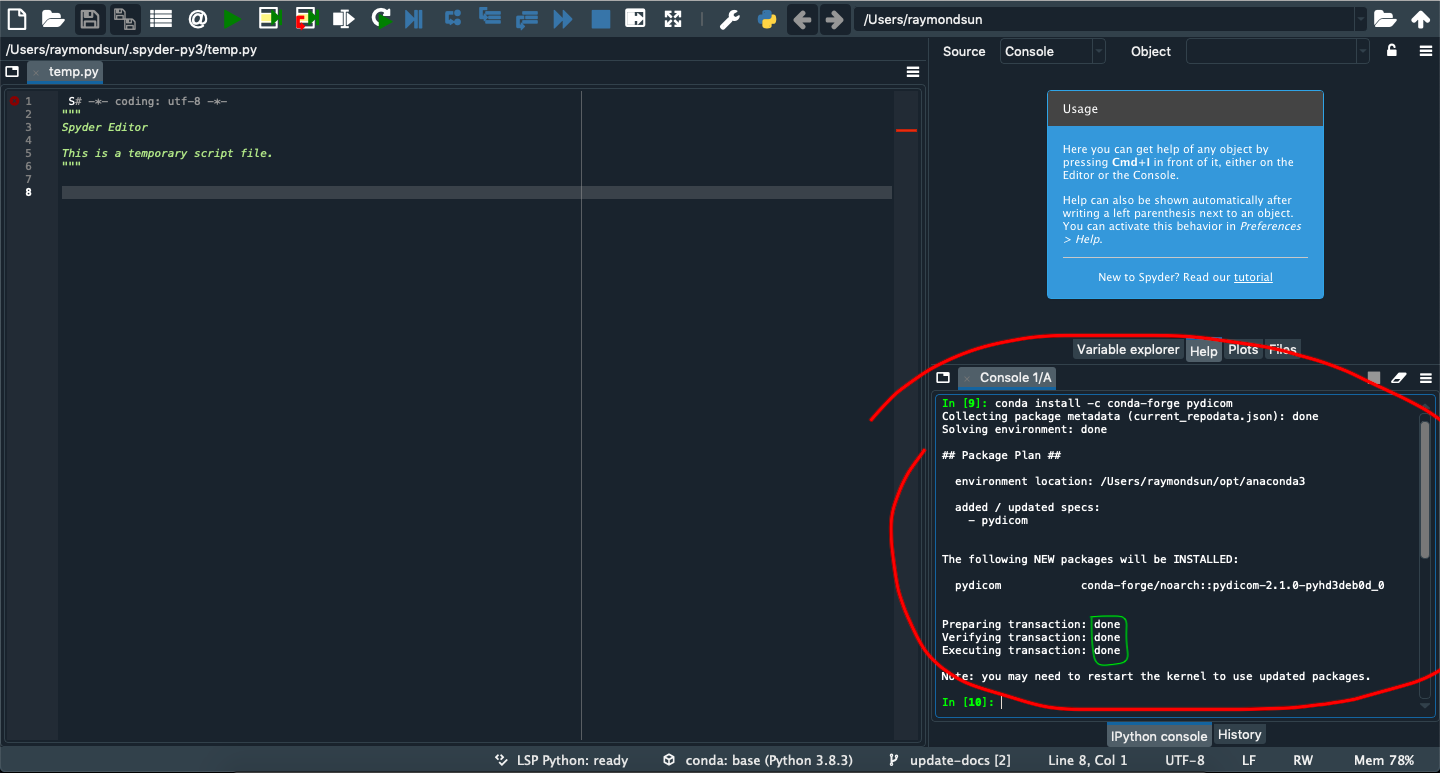Run the current cell
1440x773 pixels.
[x=269, y=18]
